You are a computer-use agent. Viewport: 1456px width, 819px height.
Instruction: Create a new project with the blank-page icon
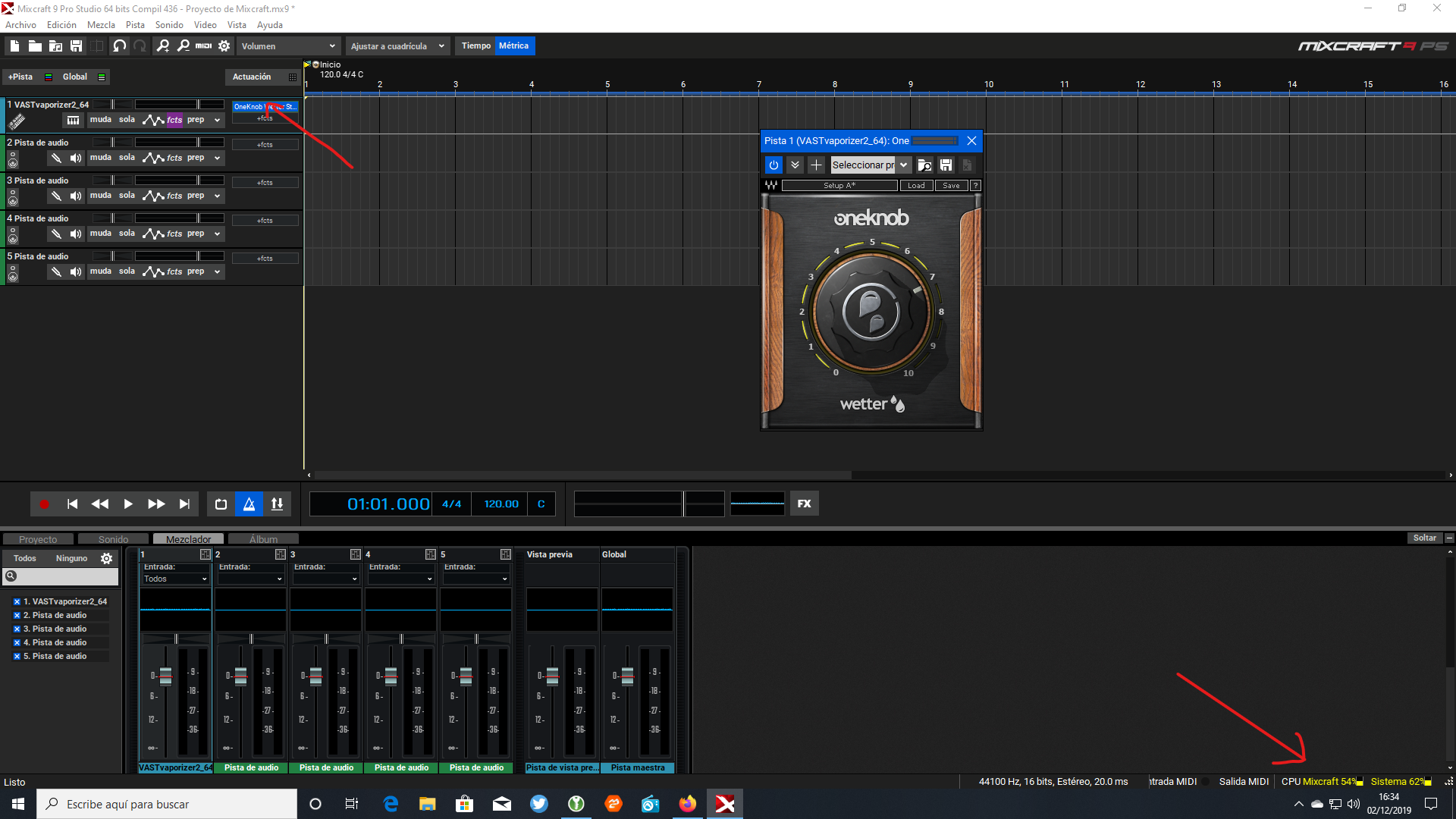pyautogui.click(x=14, y=46)
